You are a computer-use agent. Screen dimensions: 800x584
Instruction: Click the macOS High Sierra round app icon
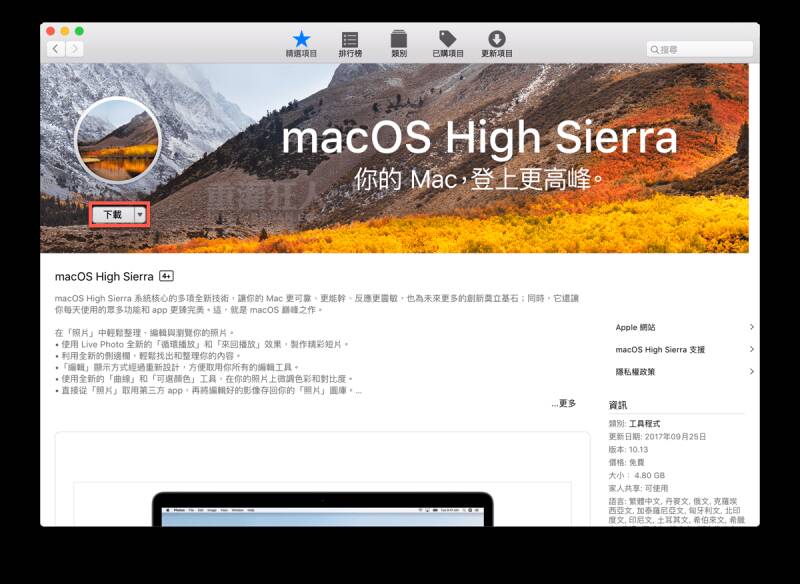coord(118,140)
